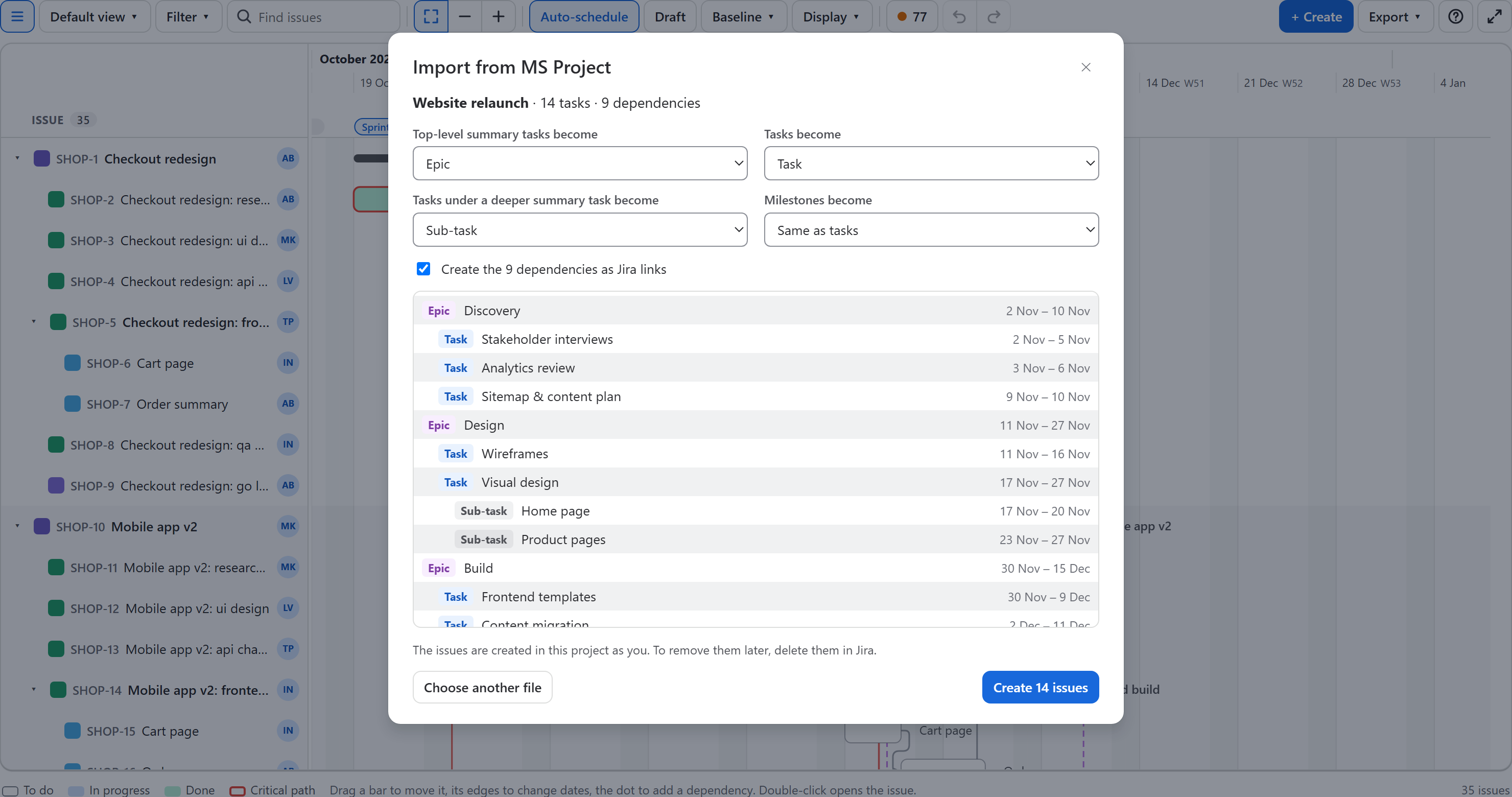Open the Display menu

coord(832,16)
